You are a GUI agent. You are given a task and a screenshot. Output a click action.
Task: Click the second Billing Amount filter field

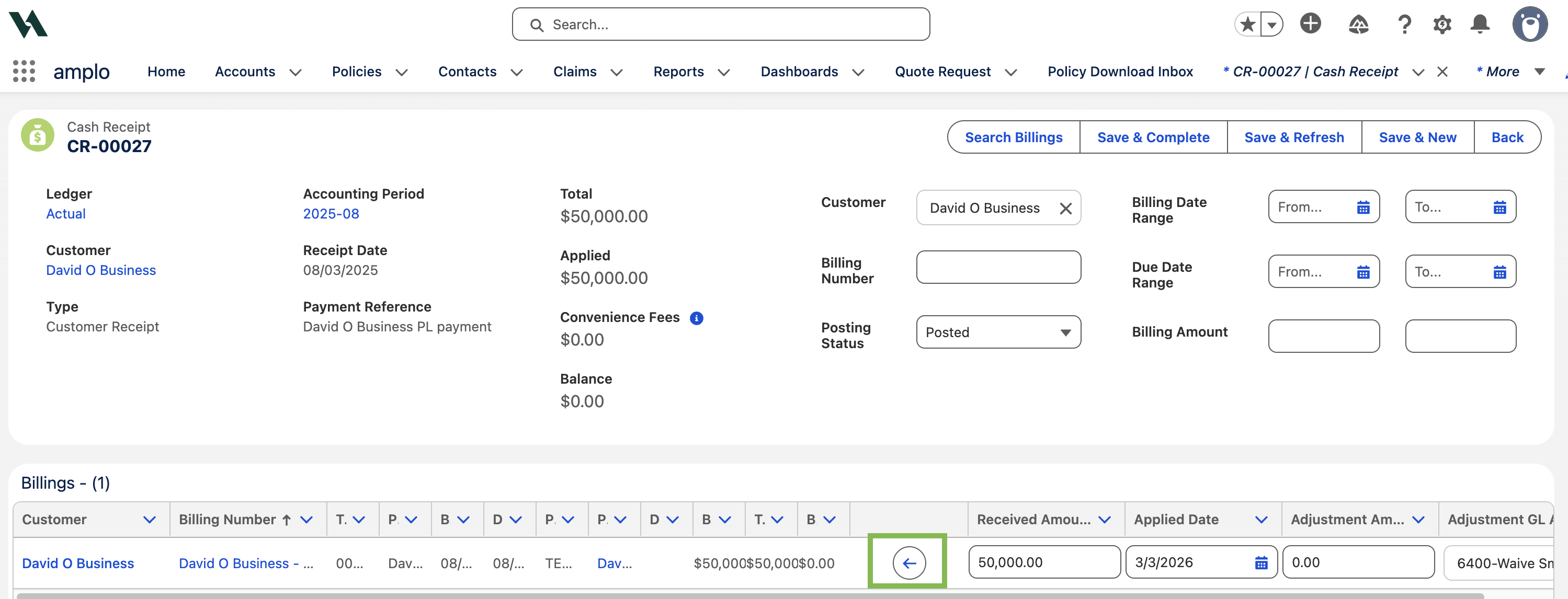click(x=1460, y=336)
